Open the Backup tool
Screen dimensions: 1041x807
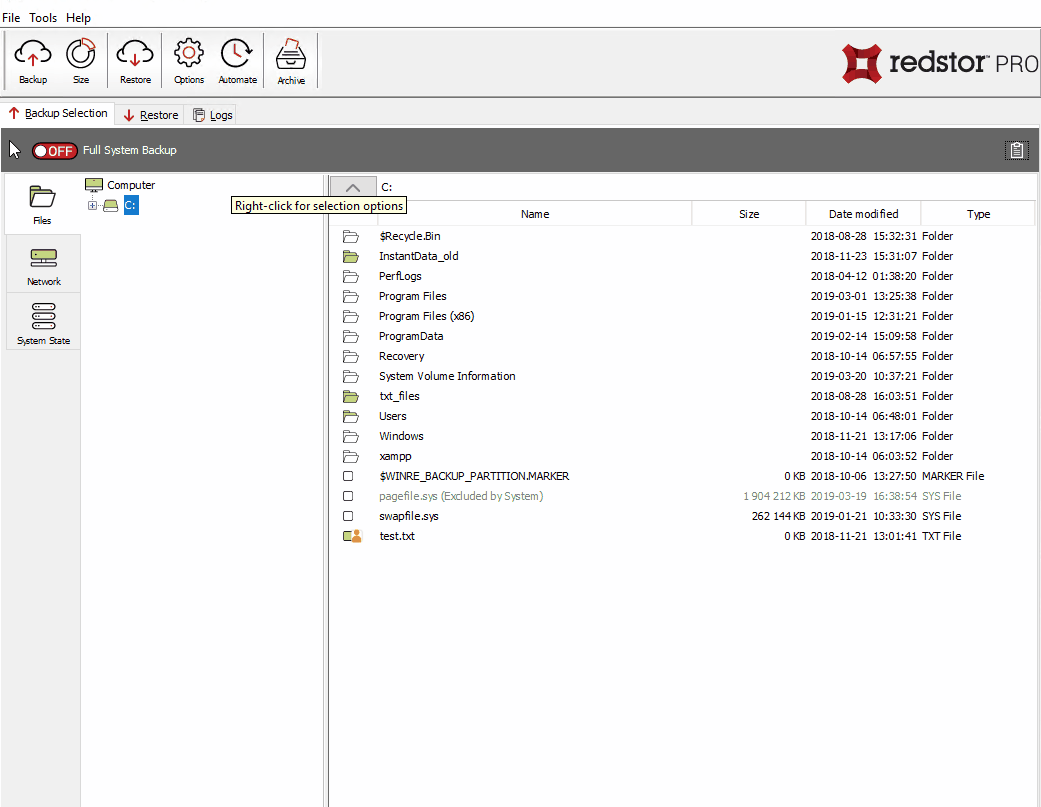[32, 60]
